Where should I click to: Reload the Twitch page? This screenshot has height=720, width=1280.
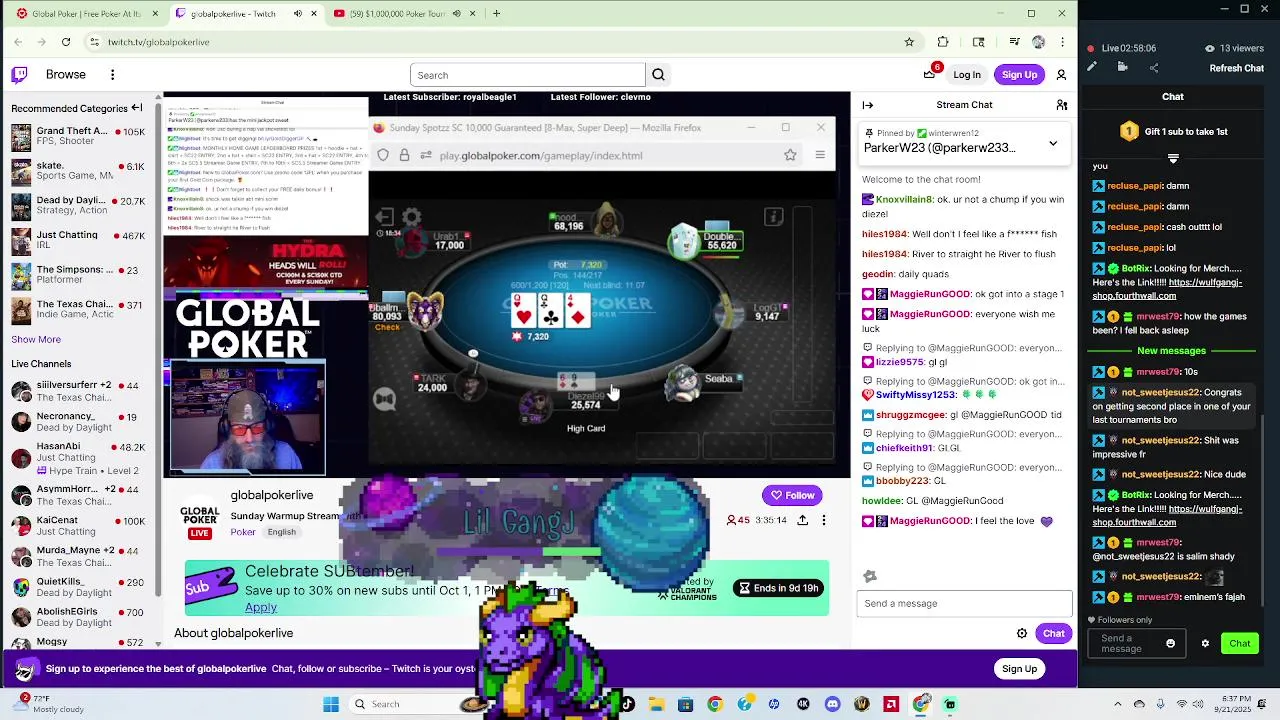coord(66,42)
